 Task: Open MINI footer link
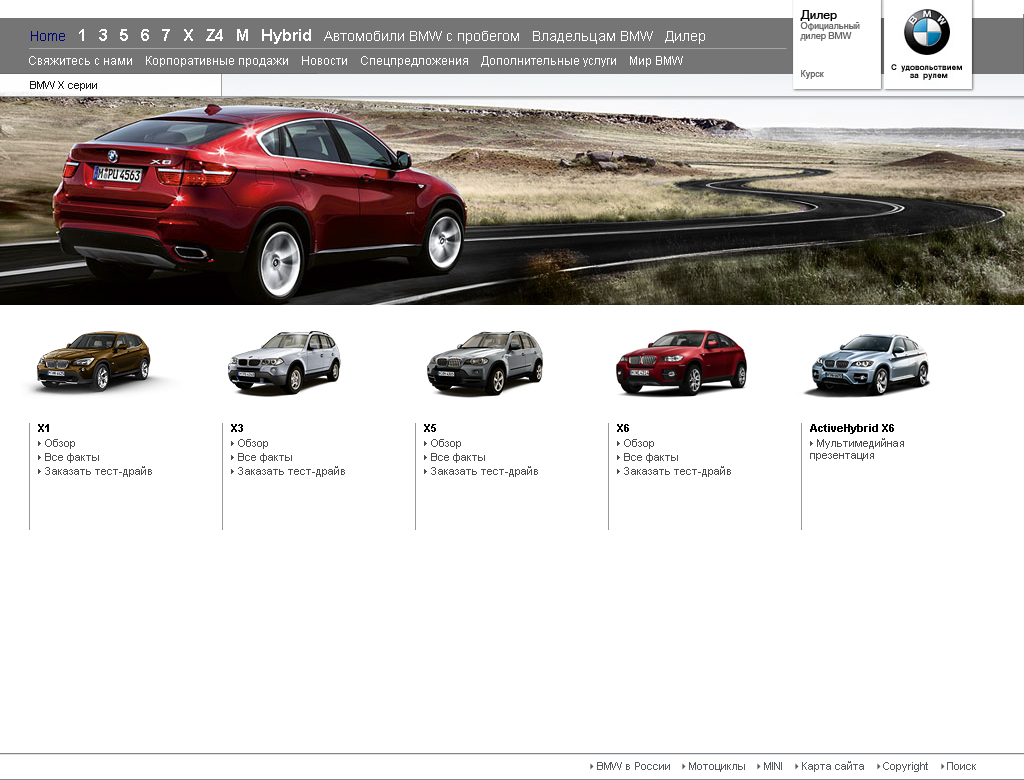(x=773, y=766)
